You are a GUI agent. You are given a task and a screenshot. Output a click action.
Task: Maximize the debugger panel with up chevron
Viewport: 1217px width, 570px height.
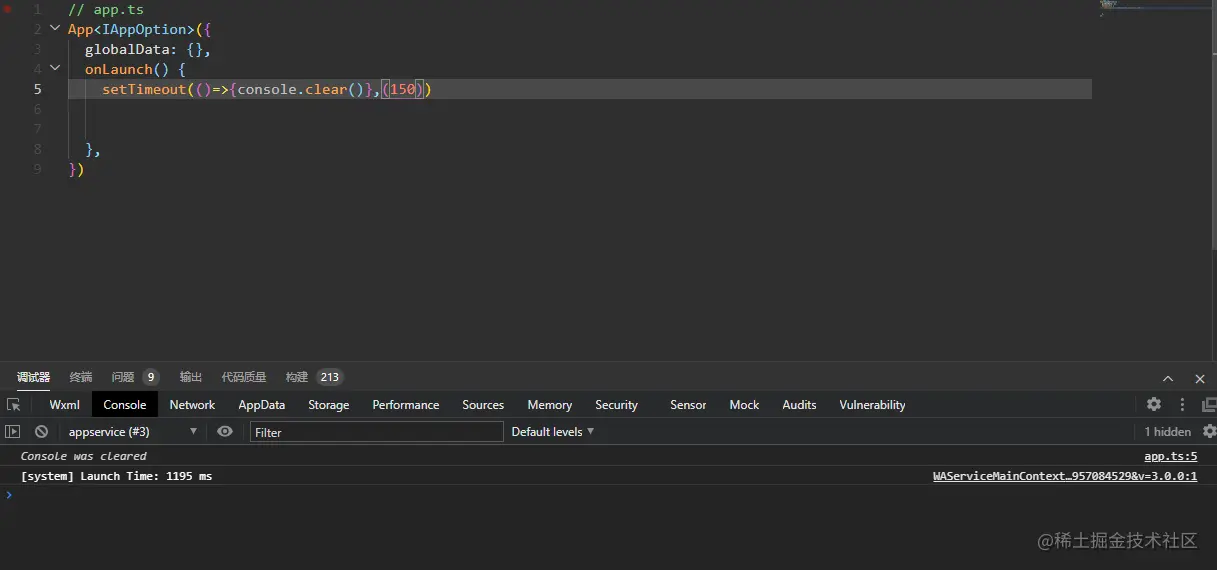click(1168, 378)
